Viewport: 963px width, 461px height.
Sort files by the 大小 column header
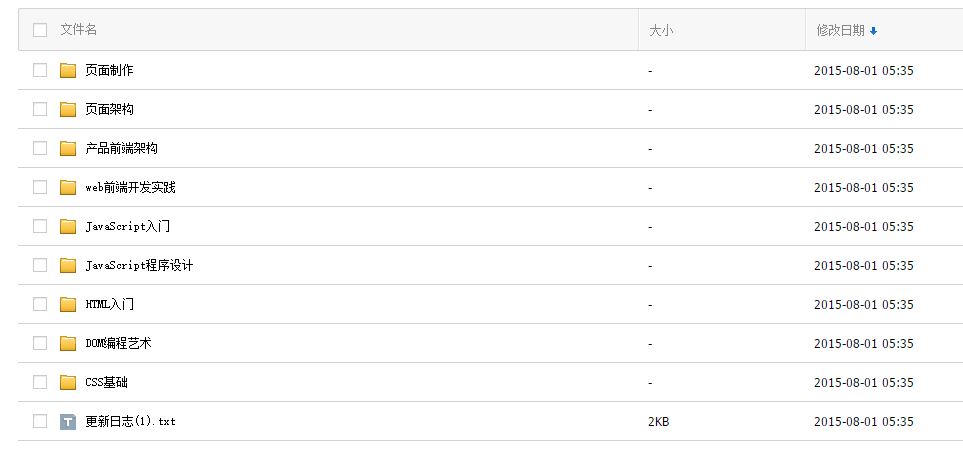pos(661,30)
